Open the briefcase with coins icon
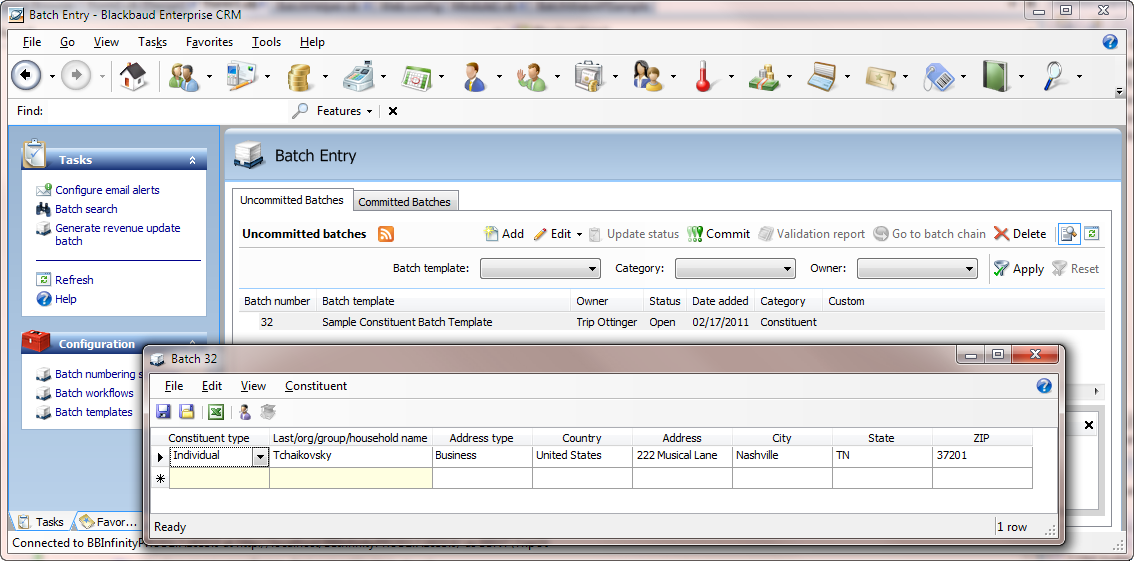1134x561 pixels. coord(589,75)
